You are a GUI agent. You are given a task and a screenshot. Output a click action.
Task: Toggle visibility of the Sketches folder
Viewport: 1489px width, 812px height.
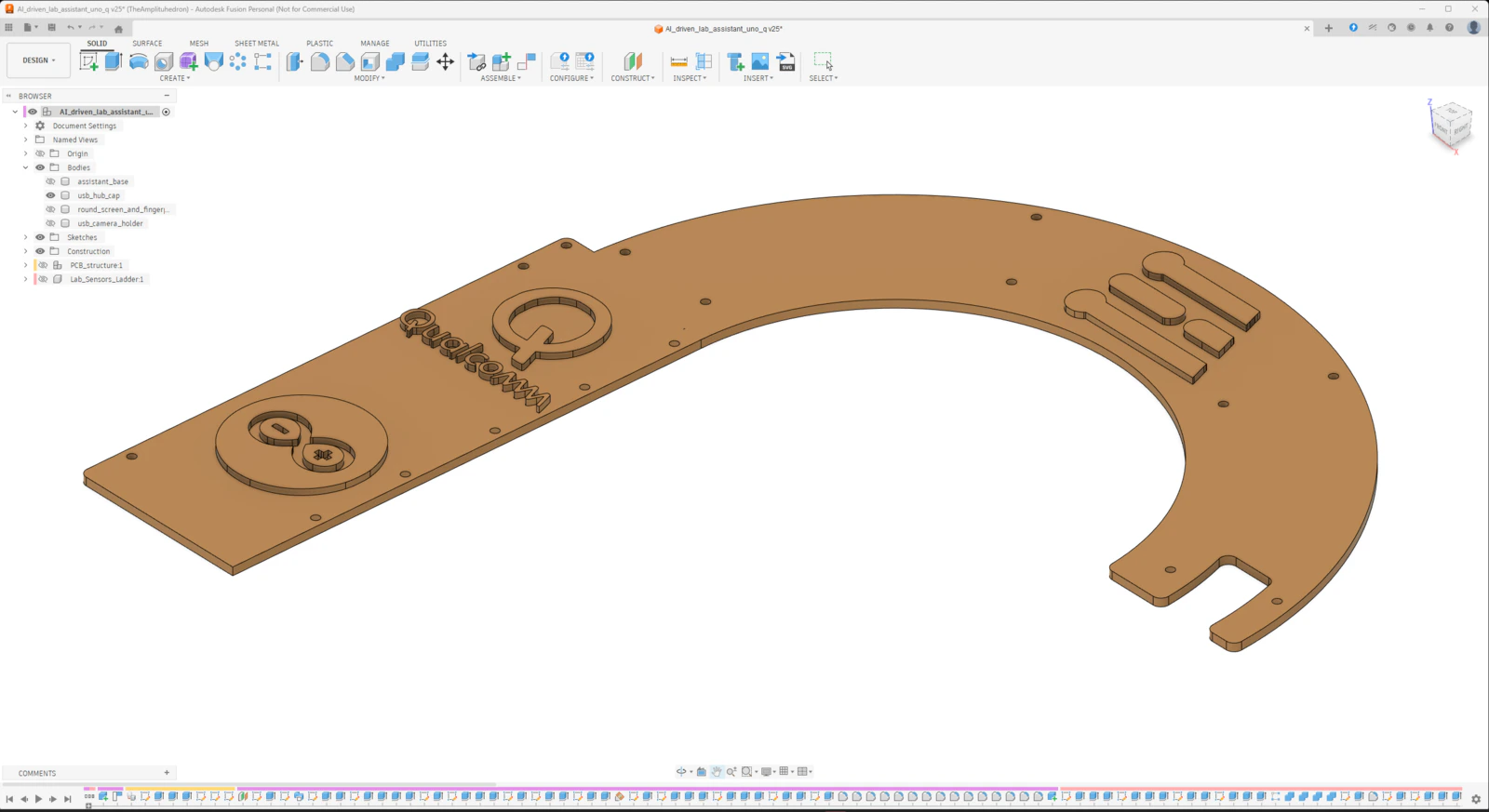coord(40,237)
